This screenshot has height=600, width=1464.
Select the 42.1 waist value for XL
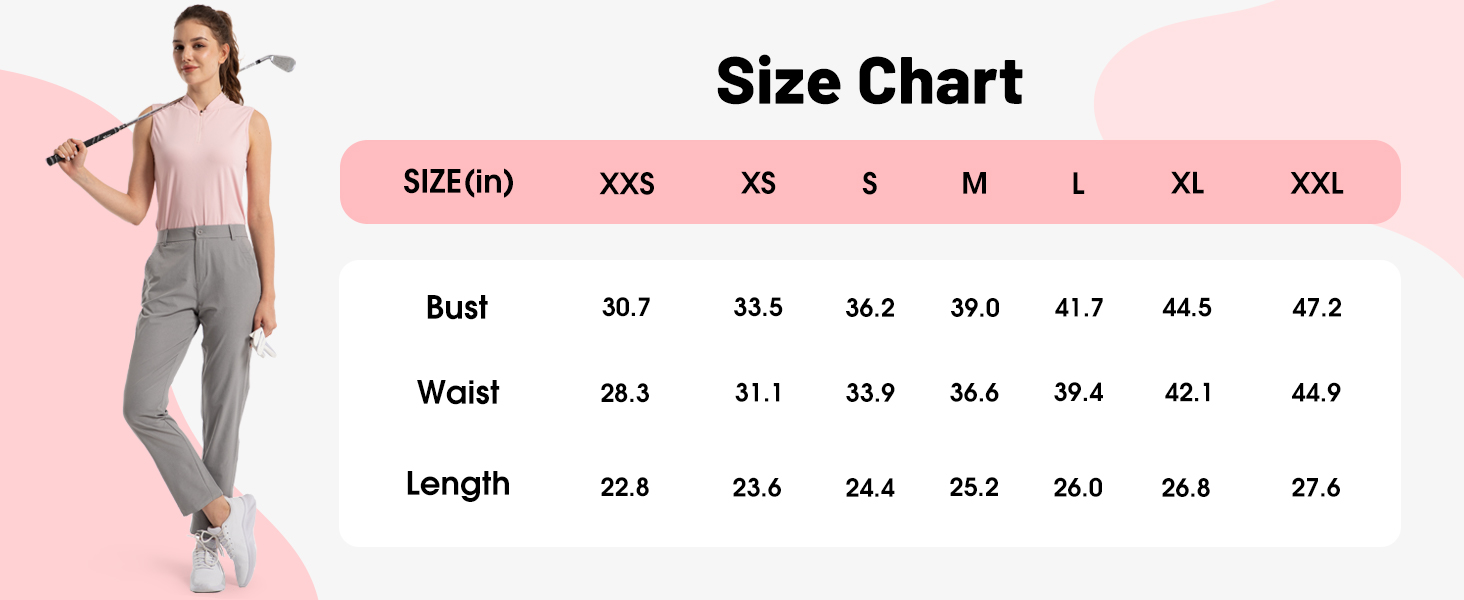(x=1188, y=394)
